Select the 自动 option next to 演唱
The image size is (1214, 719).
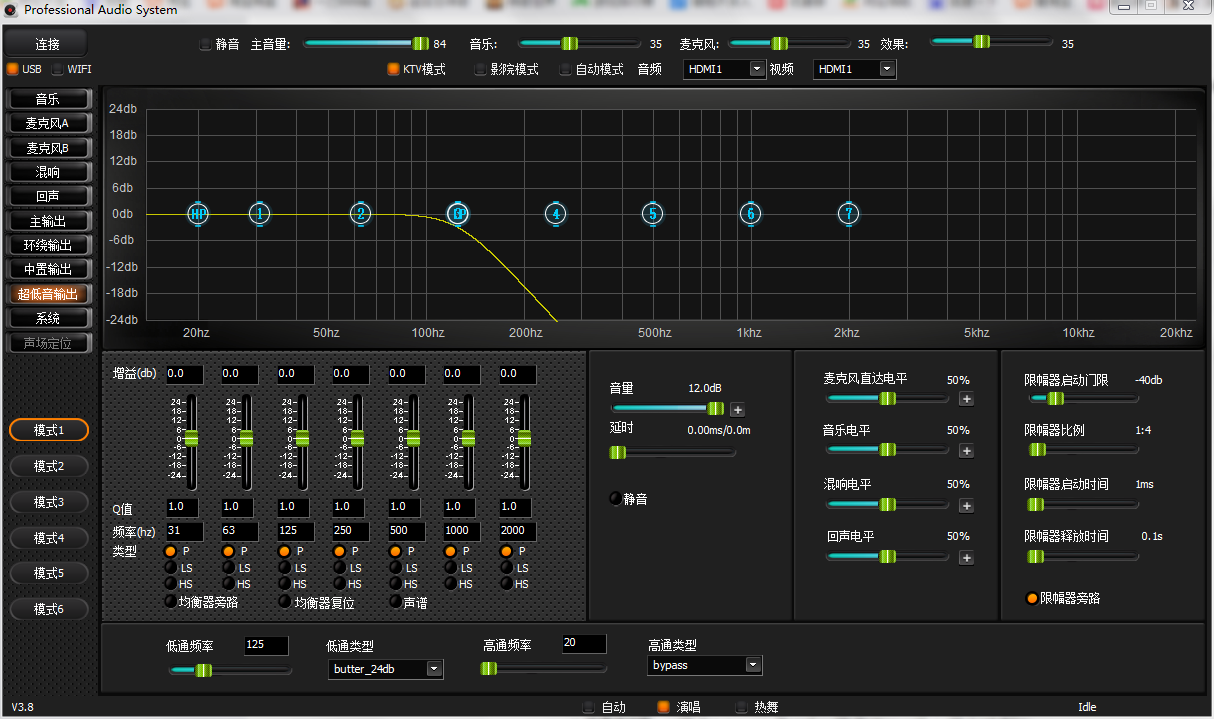[x=588, y=707]
